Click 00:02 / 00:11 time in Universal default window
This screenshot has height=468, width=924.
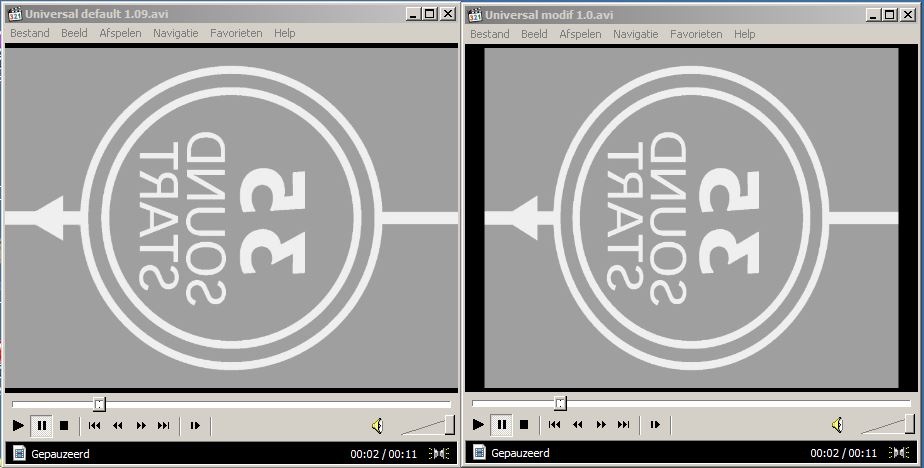[x=384, y=454]
